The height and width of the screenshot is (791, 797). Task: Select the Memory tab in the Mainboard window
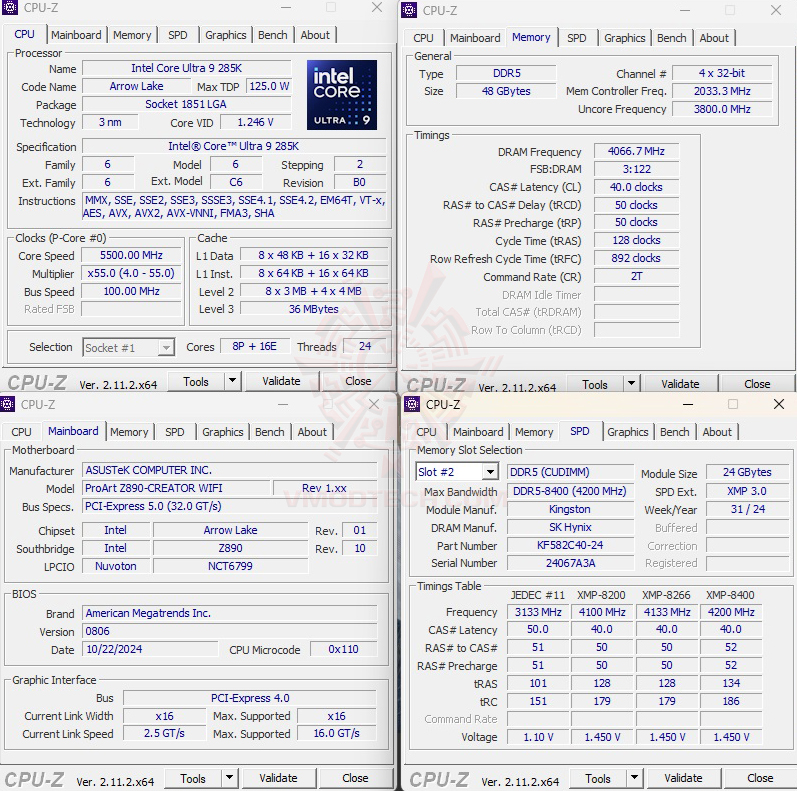pos(129,432)
